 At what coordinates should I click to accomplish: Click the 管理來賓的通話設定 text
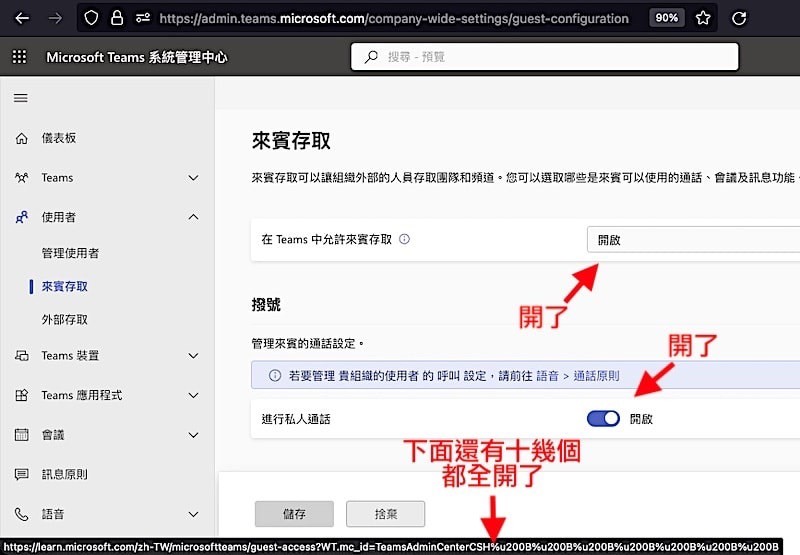click(x=307, y=344)
